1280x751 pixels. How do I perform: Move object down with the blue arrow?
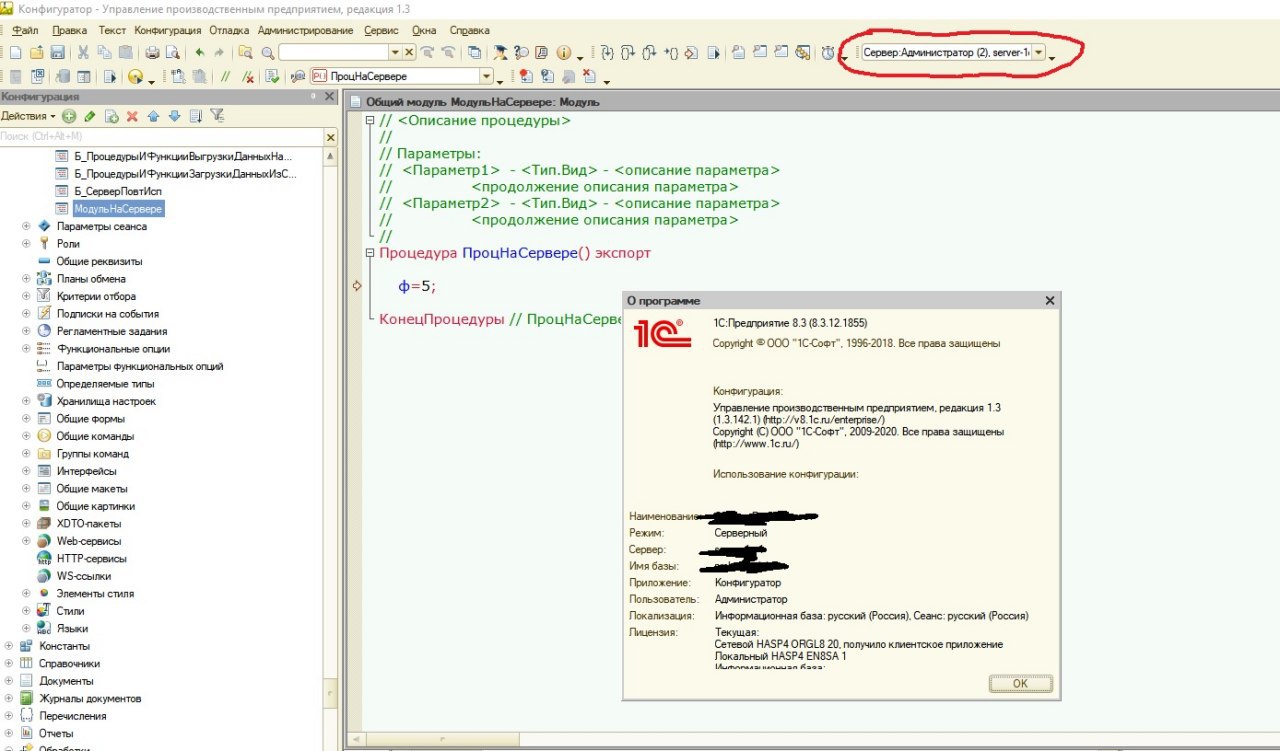tap(174, 116)
